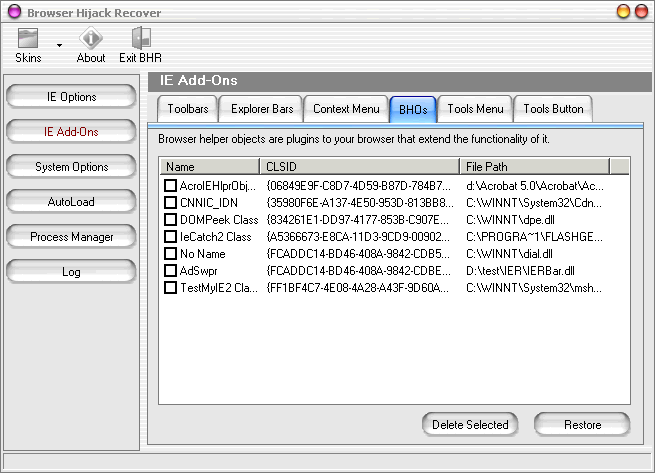Click file path D:\test\IER\IERBar.dll
Viewport: 655px width, 473px height.
click(x=520, y=271)
